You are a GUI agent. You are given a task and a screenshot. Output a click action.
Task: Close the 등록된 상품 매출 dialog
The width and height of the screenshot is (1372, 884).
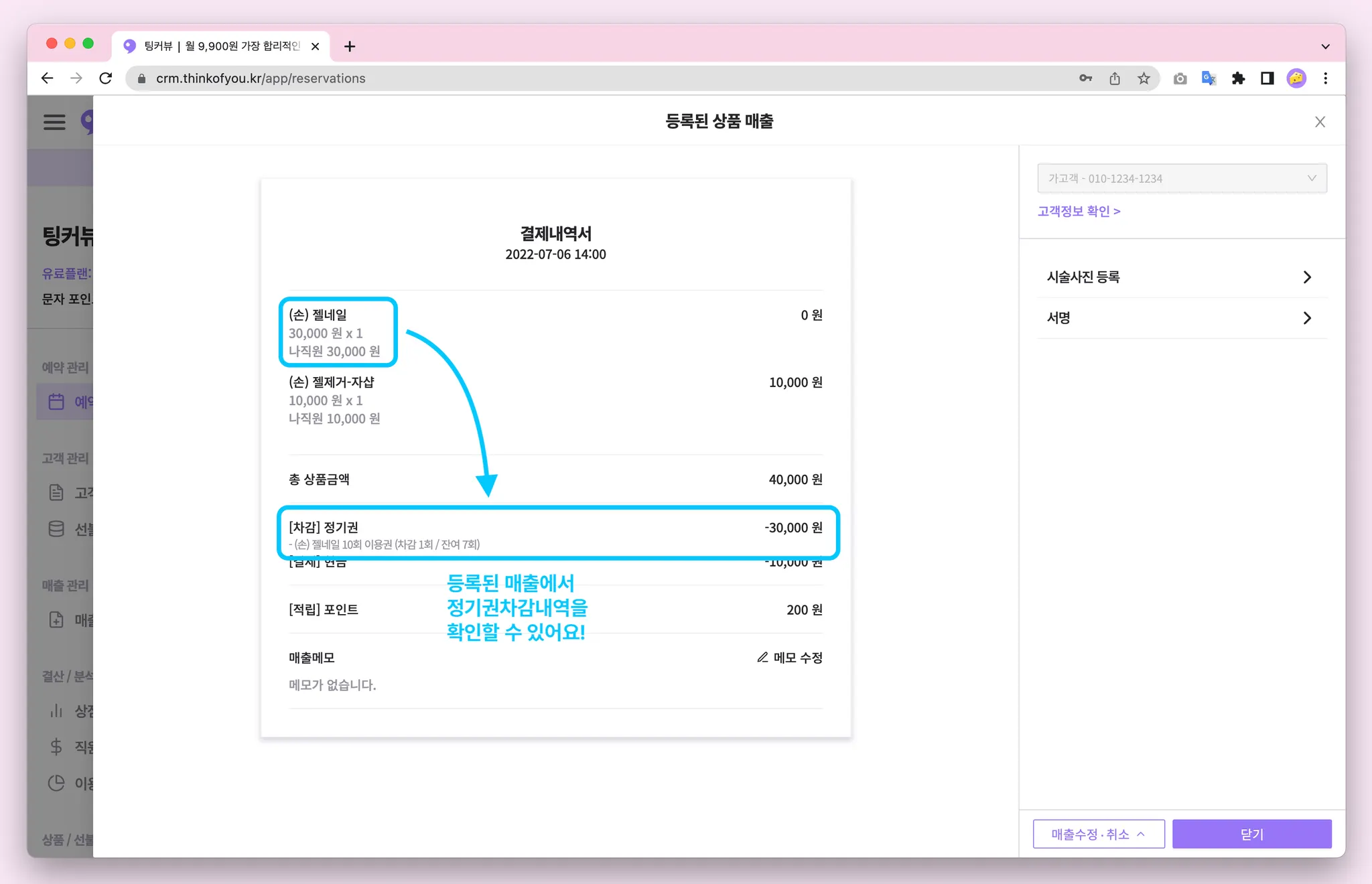[1320, 122]
